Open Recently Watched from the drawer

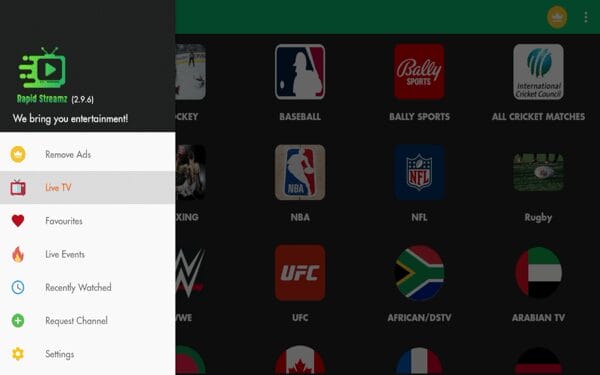[88, 287]
